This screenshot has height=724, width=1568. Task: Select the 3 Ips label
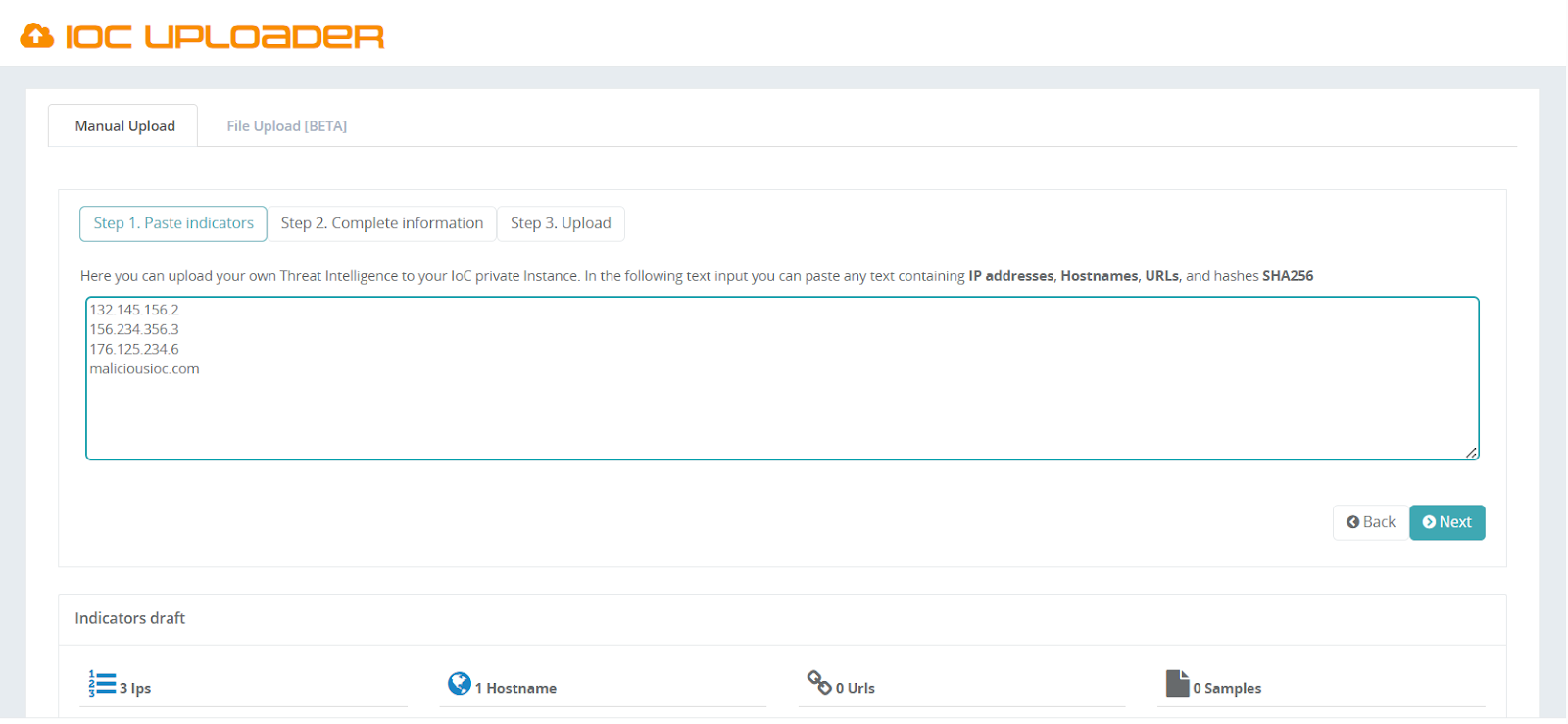point(135,689)
